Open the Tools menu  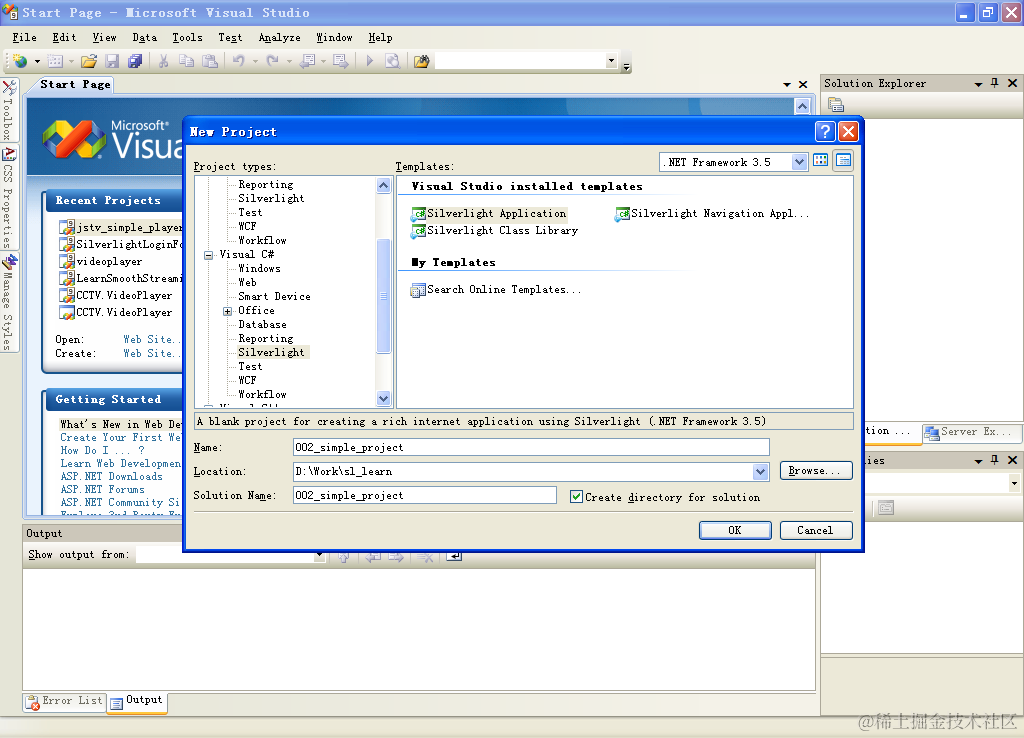[x=187, y=38]
